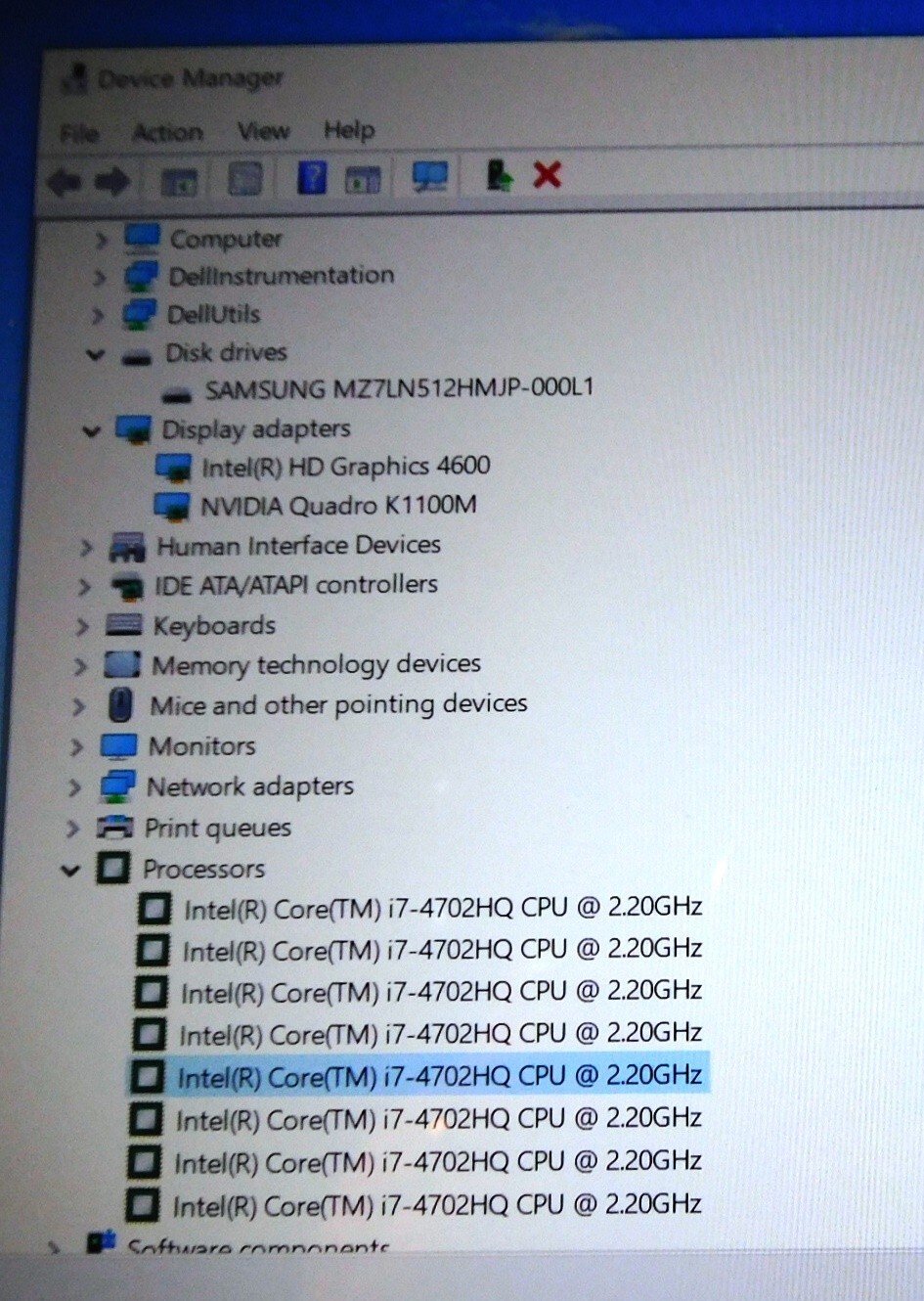924x1301 pixels.
Task: Click the Network adapters category icon
Action: click(117, 786)
